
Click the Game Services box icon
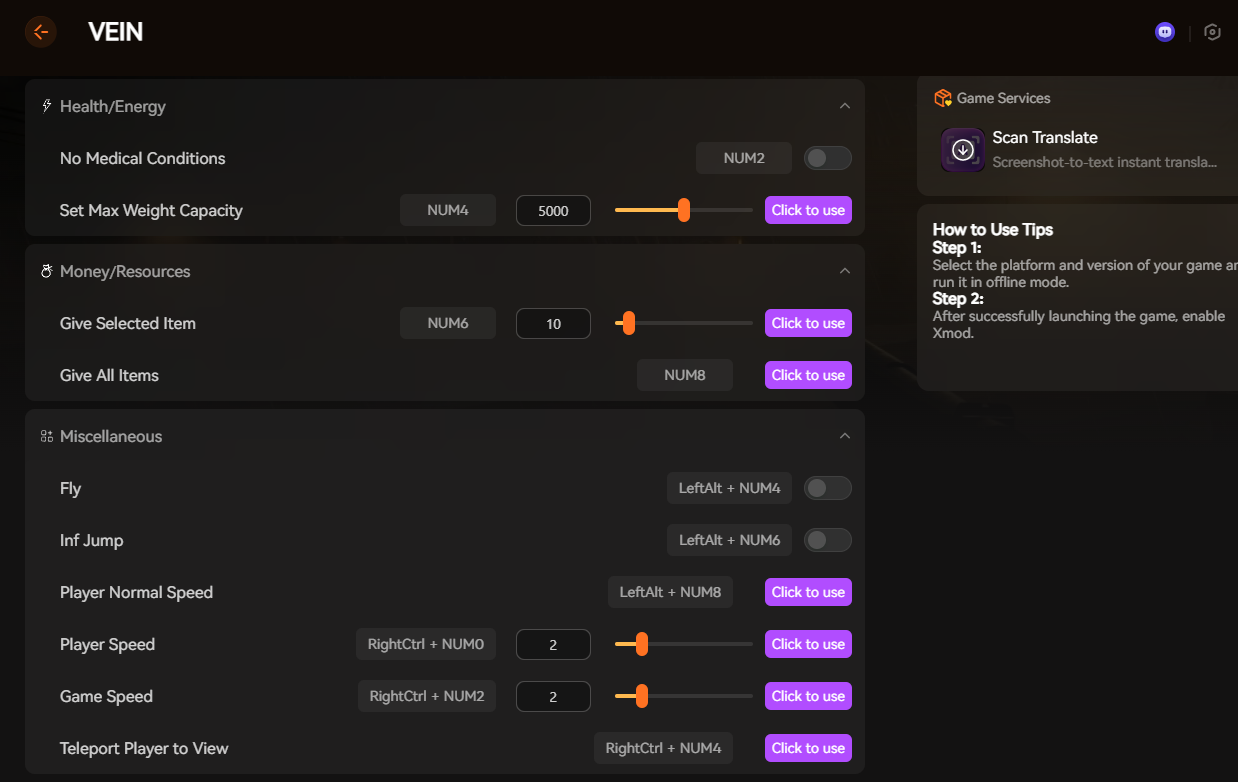coord(942,98)
